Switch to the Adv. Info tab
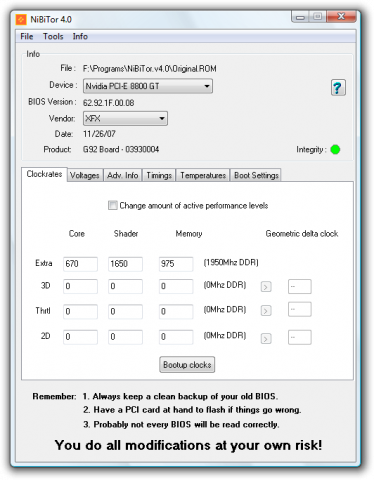 pos(122,175)
